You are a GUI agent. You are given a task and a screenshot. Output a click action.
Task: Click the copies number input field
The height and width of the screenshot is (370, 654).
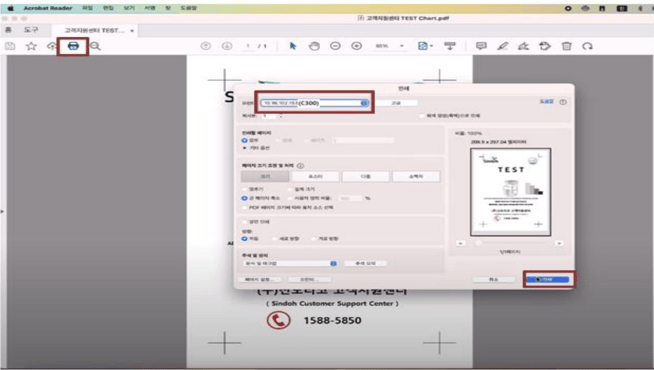tap(269, 116)
